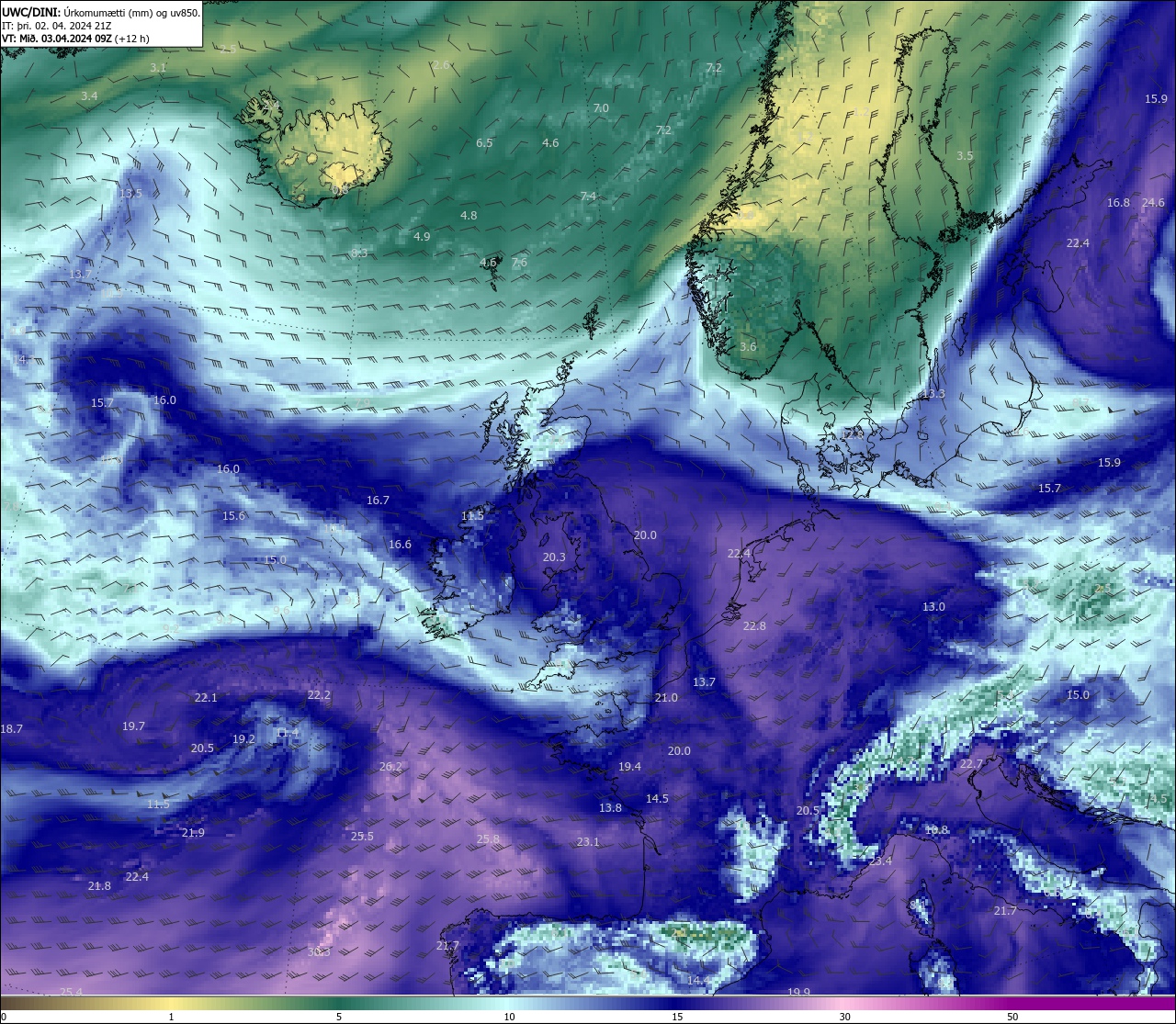The width and height of the screenshot is (1176, 1024).
Task: Click the 3.1 value label
Action: point(158,68)
